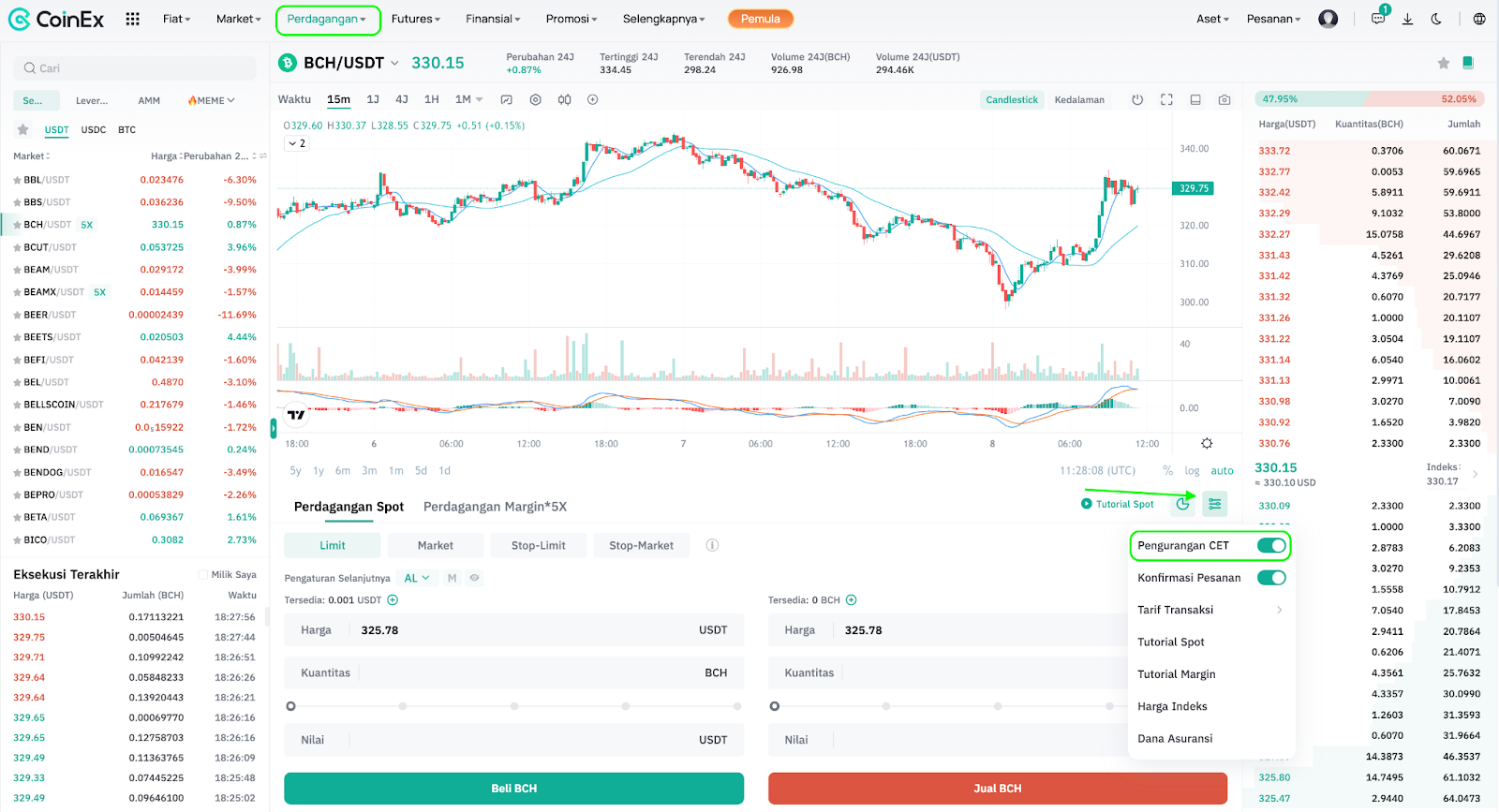
Task: Collapse the indicator legend chevron
Action: [297, 143]
